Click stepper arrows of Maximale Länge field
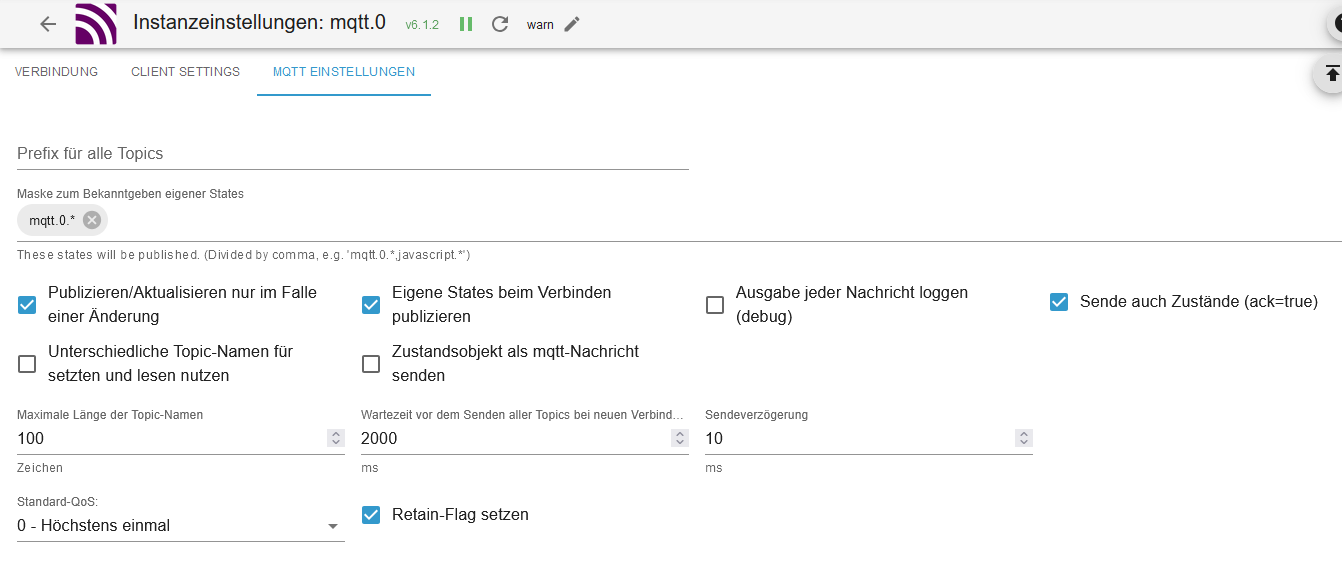The height and width of the screenshot is (571, 1342). click(336, 438)
